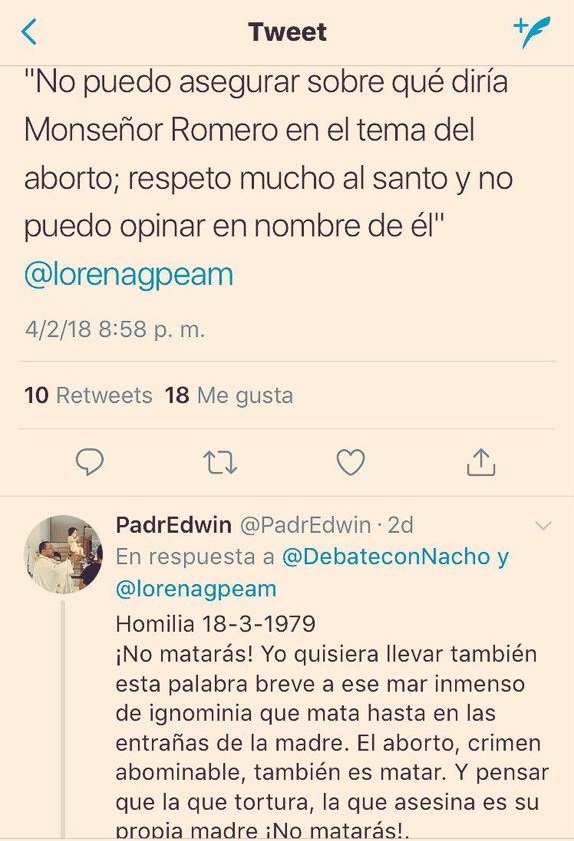
Task: Open PadrEdwin display name
Action: click(x=174, y=525)
